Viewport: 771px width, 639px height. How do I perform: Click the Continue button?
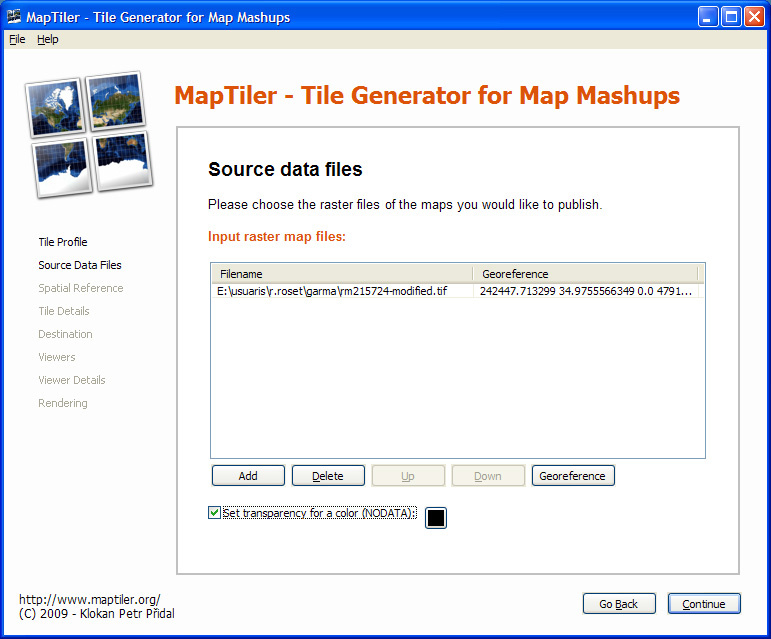click(x=704, y=604)
